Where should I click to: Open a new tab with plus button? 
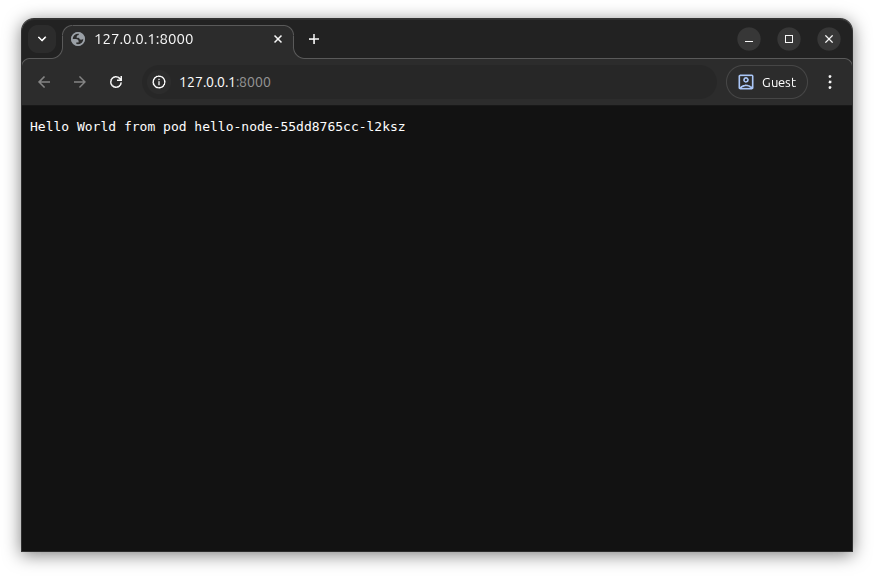pos(314,39)
